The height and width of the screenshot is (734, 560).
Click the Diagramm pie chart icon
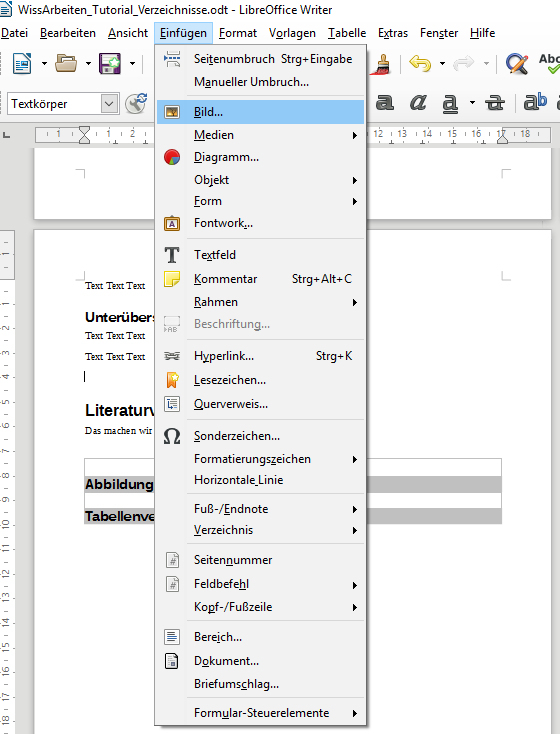[x=172, y=157]
